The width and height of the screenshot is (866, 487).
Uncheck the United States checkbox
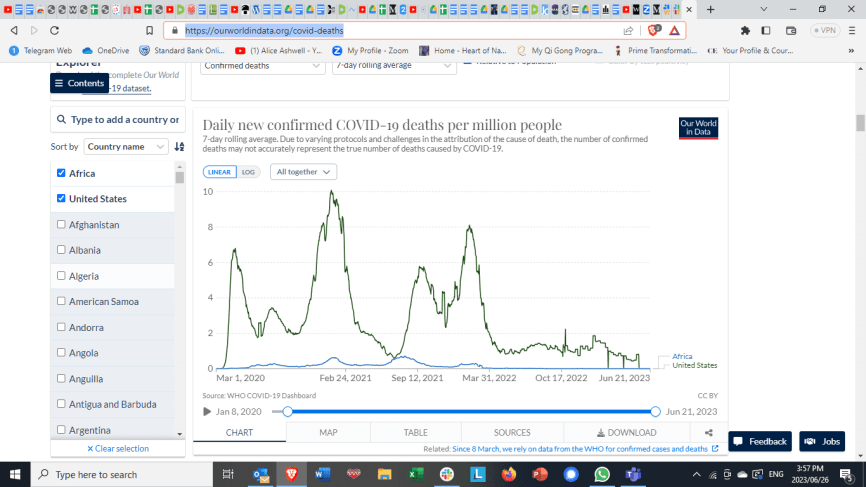click(x=62, y=198)
